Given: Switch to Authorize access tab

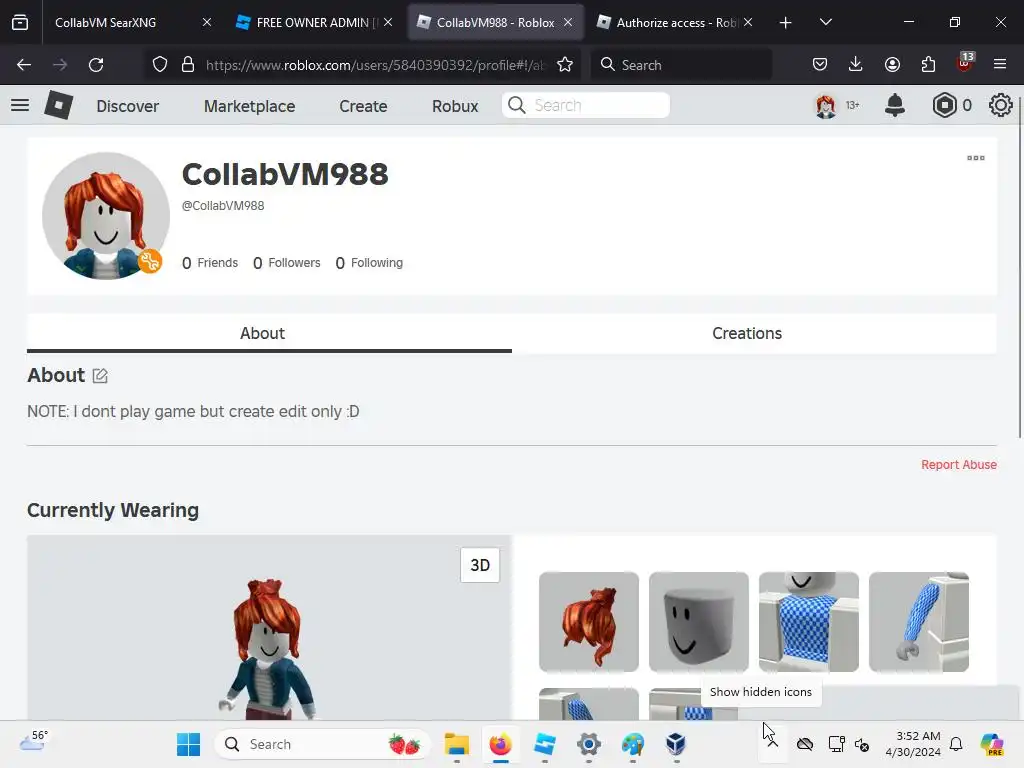Looking at the screenshot, I should pyautogui.click(x=675, y=23).
